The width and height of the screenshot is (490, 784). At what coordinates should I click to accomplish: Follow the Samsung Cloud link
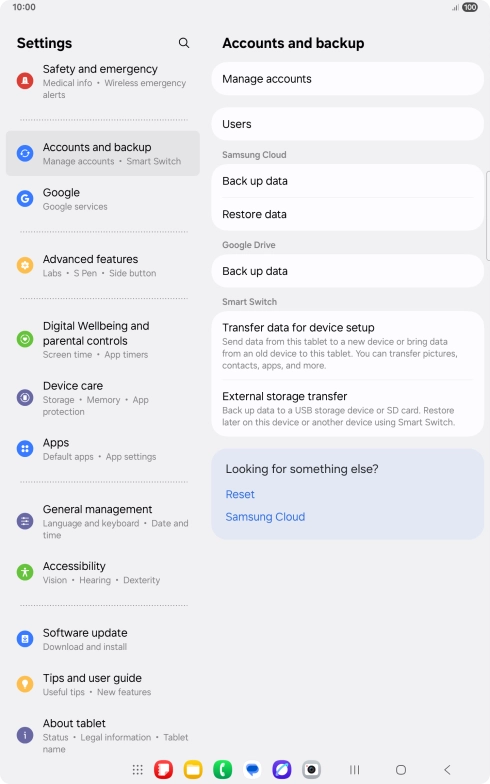click(x=265, y=516)
